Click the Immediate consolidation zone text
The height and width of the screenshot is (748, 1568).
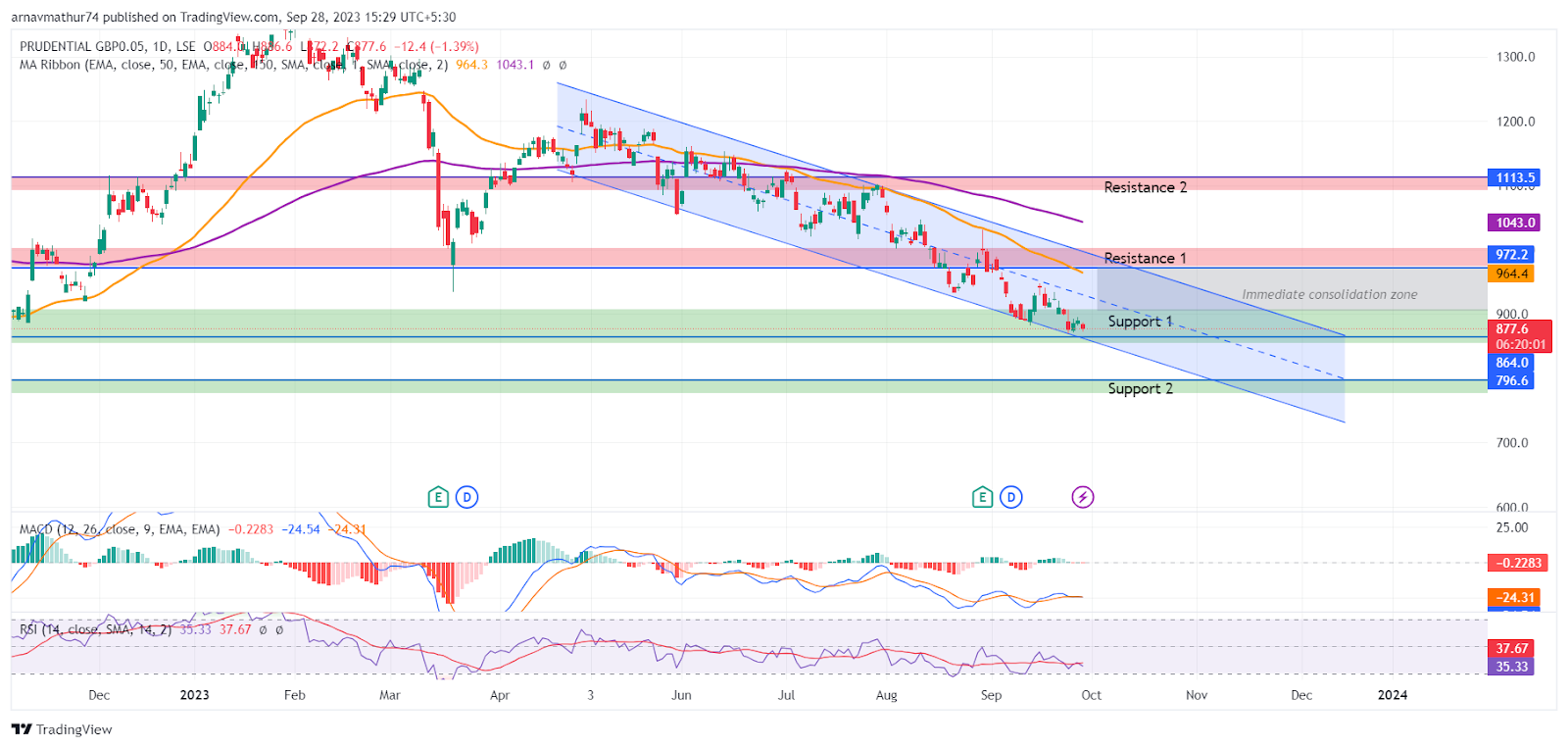(1330, 294)
